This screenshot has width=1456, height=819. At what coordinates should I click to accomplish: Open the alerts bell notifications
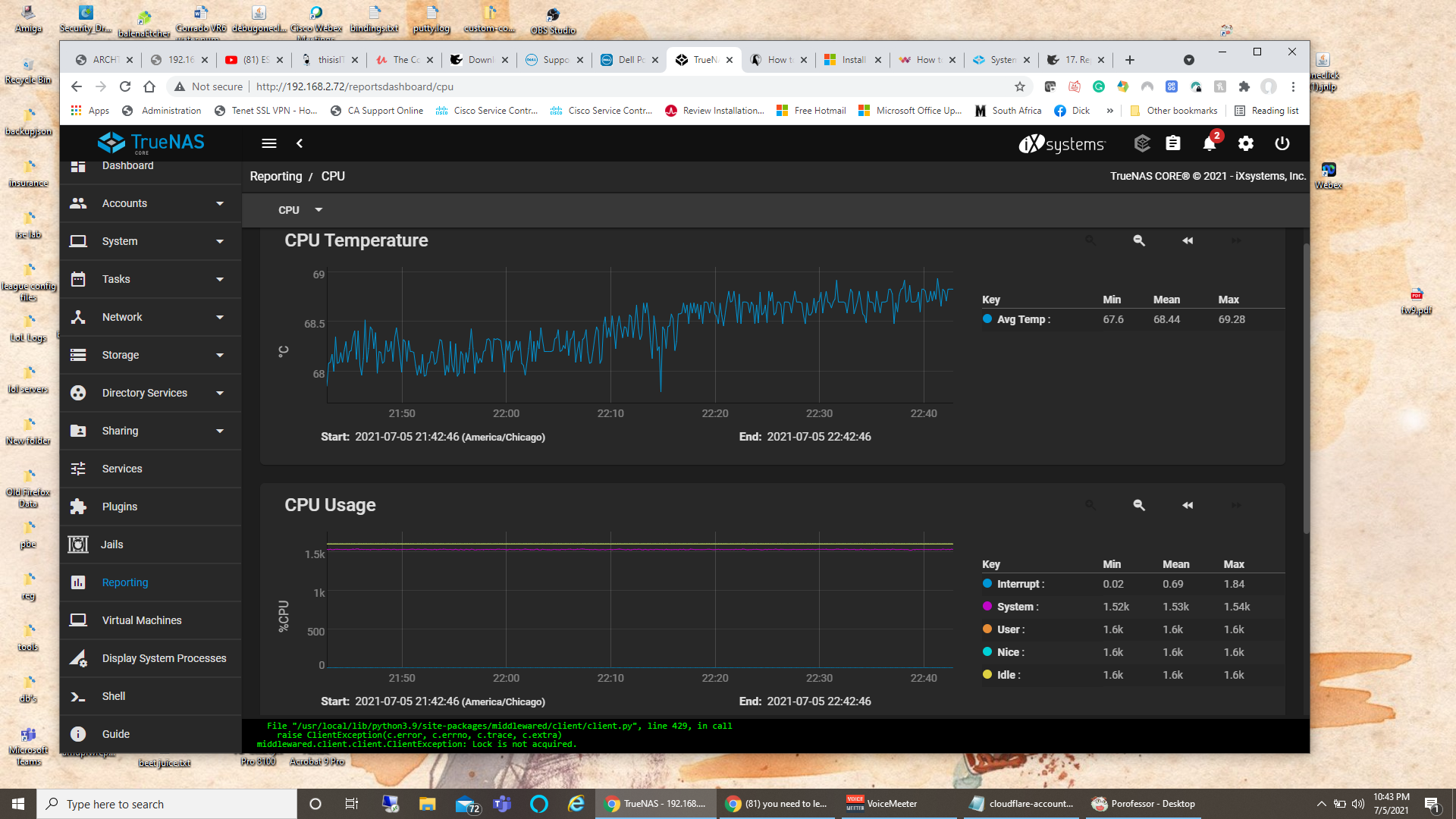click(x=1210, y=143)
